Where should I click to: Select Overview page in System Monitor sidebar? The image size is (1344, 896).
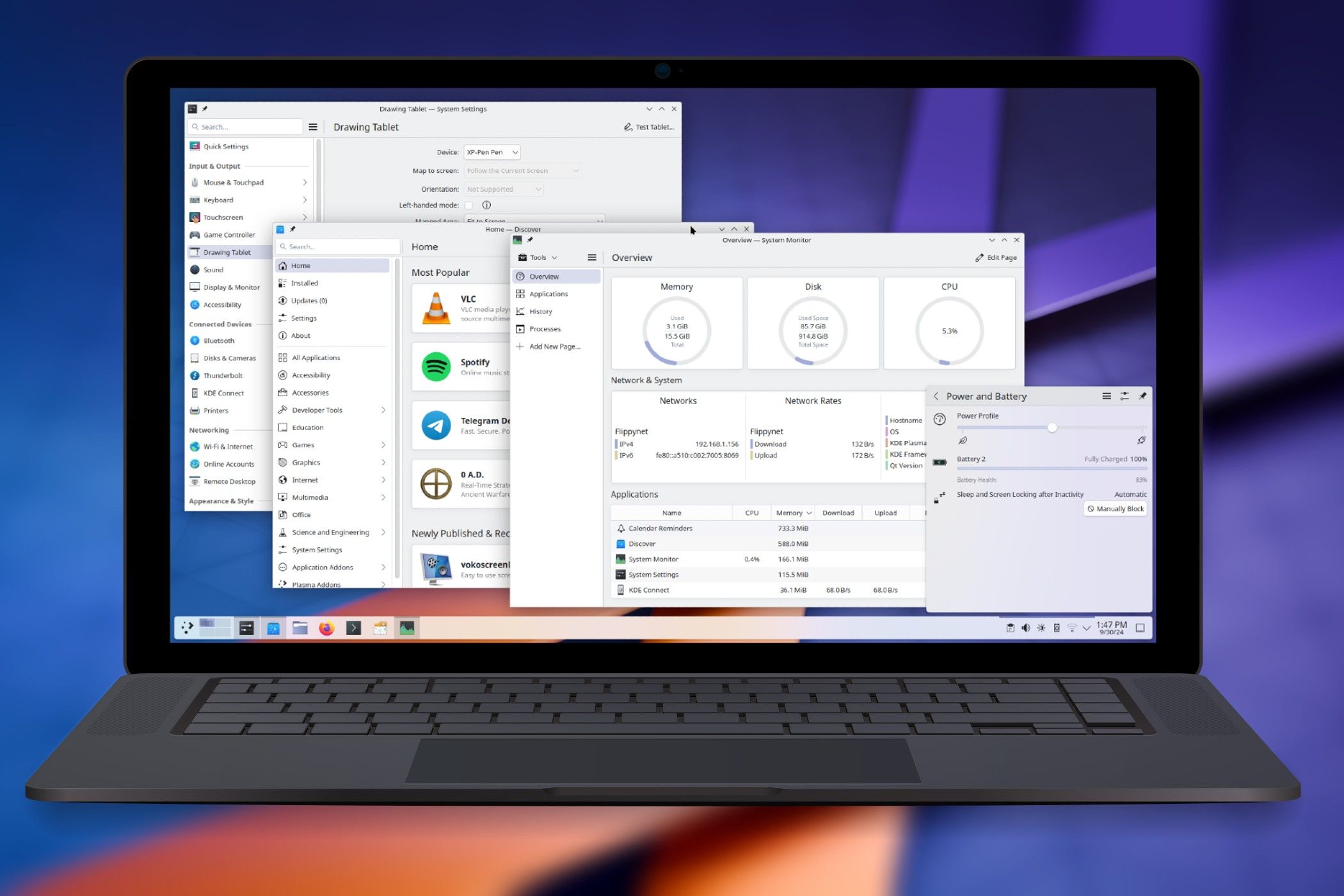[557, 276]
